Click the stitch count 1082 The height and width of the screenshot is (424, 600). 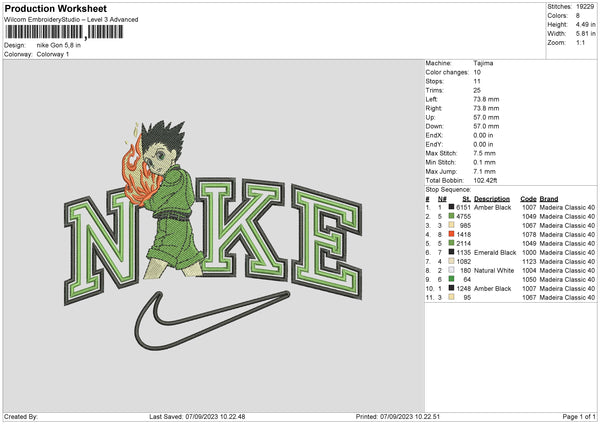click(463, 261)
